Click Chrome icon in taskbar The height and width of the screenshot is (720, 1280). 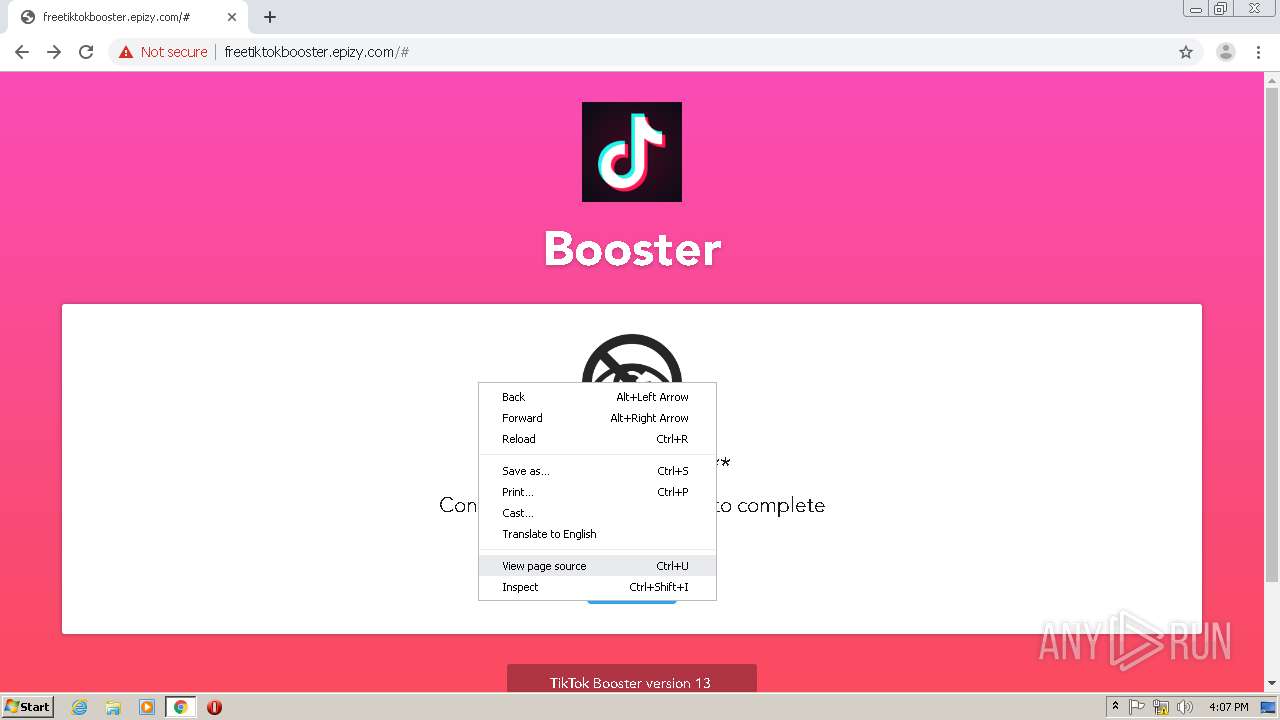click(180, 707)
